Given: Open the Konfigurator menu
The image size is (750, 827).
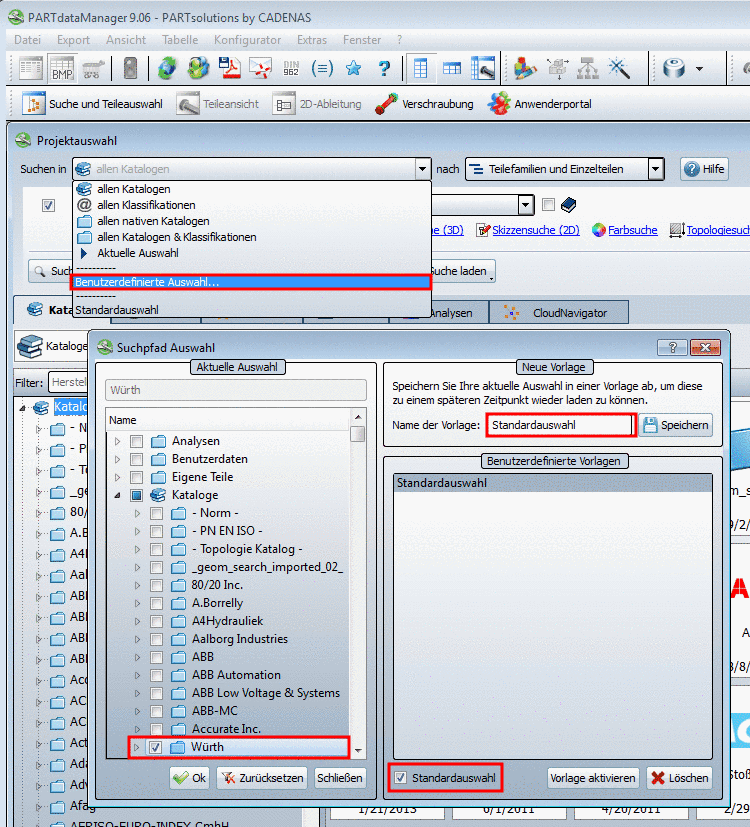Looking at the screenshot, I should tap(247, 40).
